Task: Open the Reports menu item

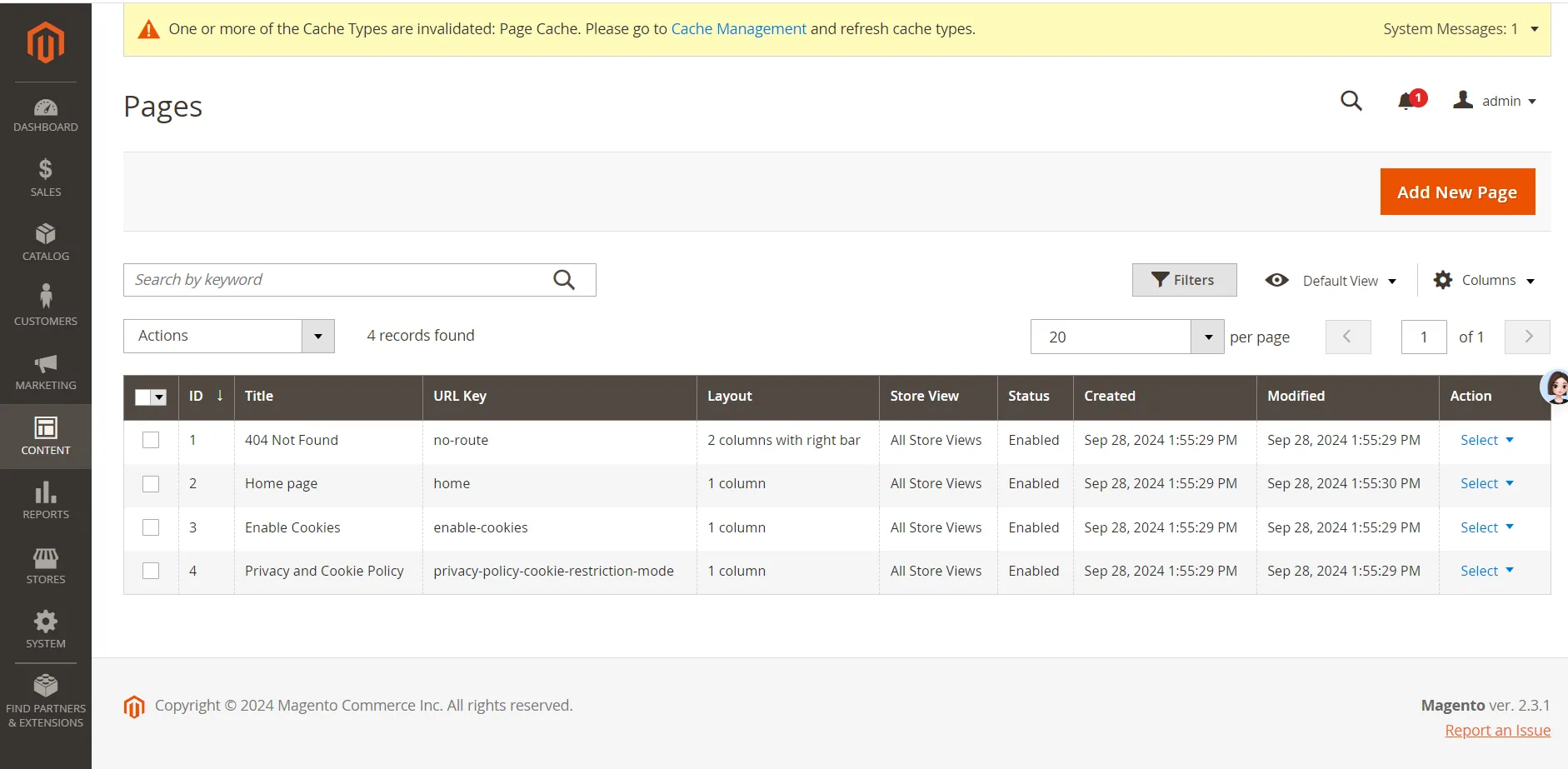Action: click(x=46, y=500)
